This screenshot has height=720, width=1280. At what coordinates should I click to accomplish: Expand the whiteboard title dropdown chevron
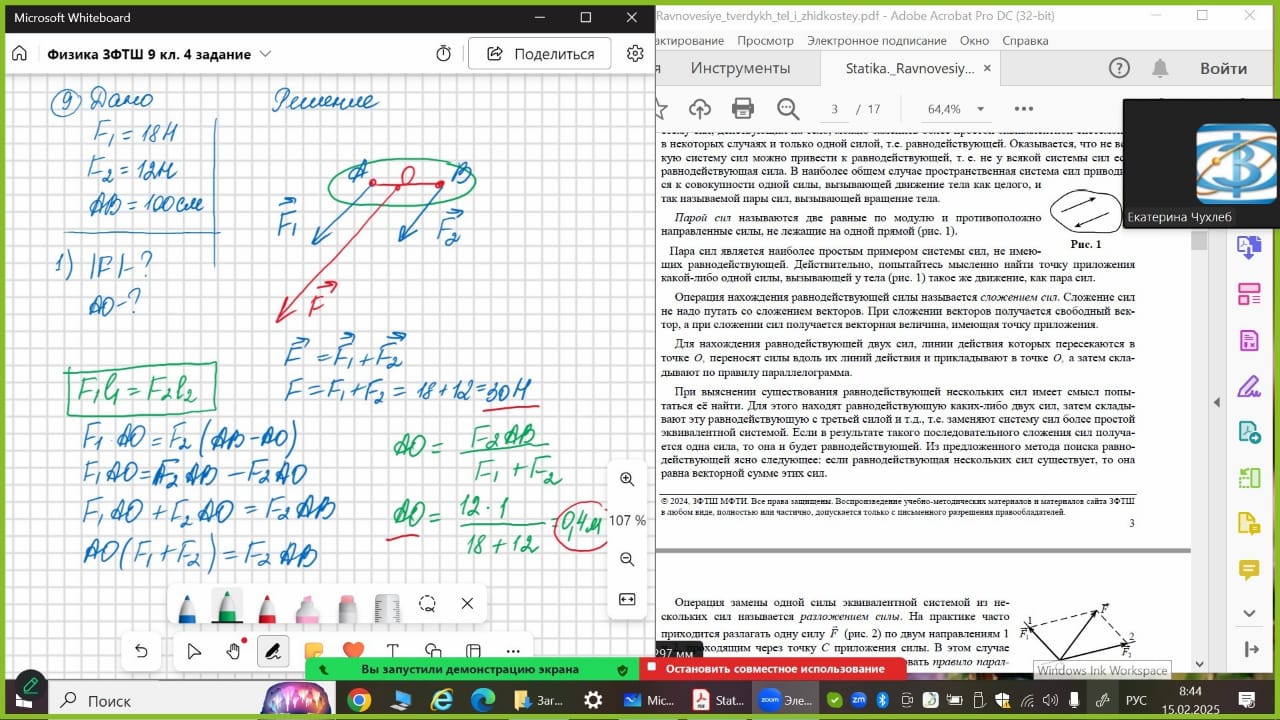click(265, 54)
